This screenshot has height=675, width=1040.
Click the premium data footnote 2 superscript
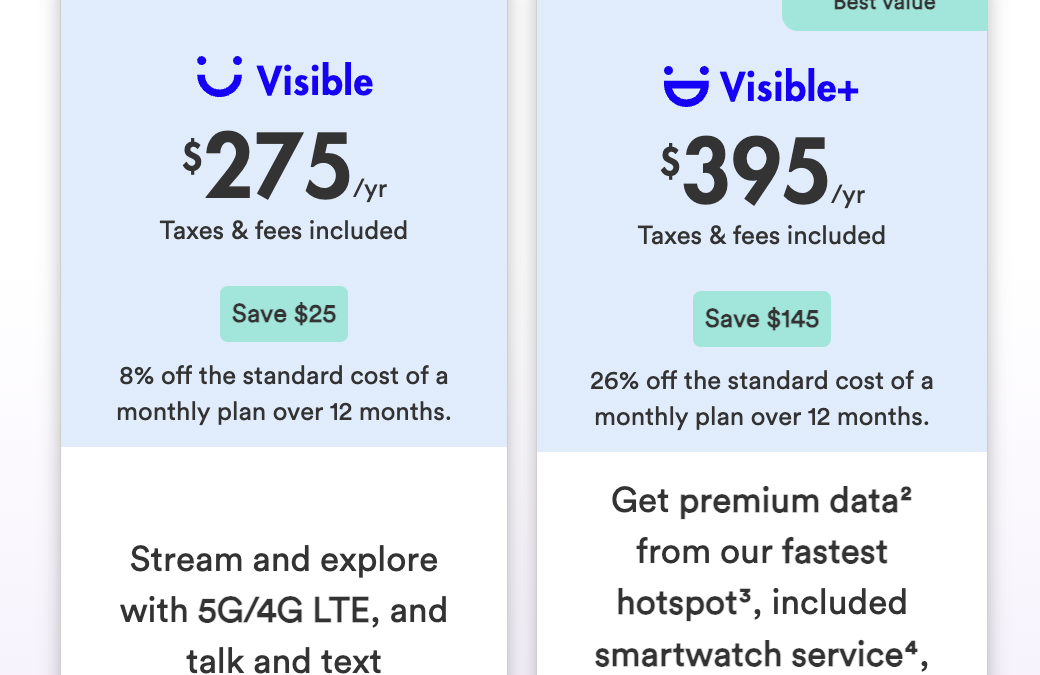tap(904, 493)
